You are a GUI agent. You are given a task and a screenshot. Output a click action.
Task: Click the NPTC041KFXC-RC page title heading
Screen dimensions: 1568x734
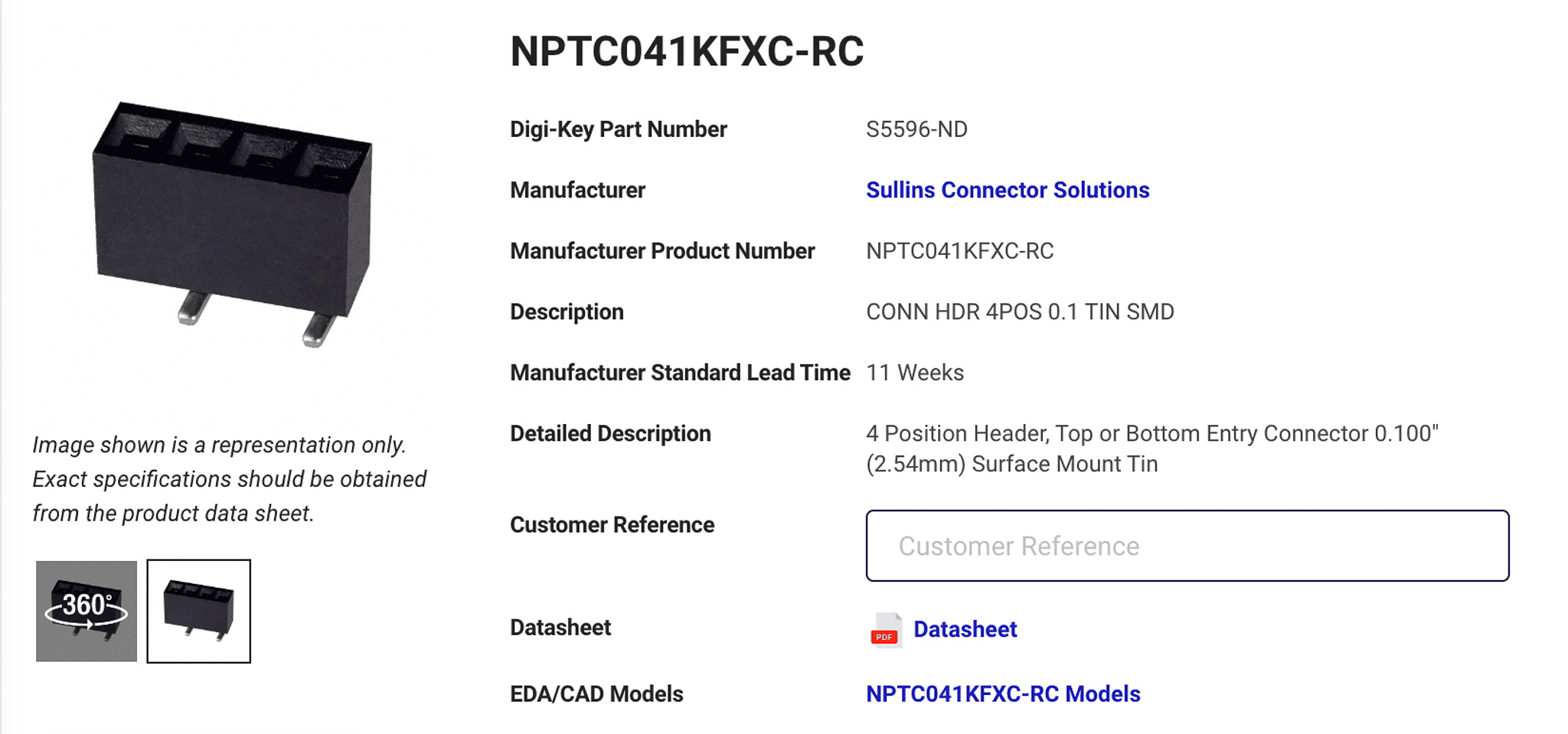pos(687,51)
